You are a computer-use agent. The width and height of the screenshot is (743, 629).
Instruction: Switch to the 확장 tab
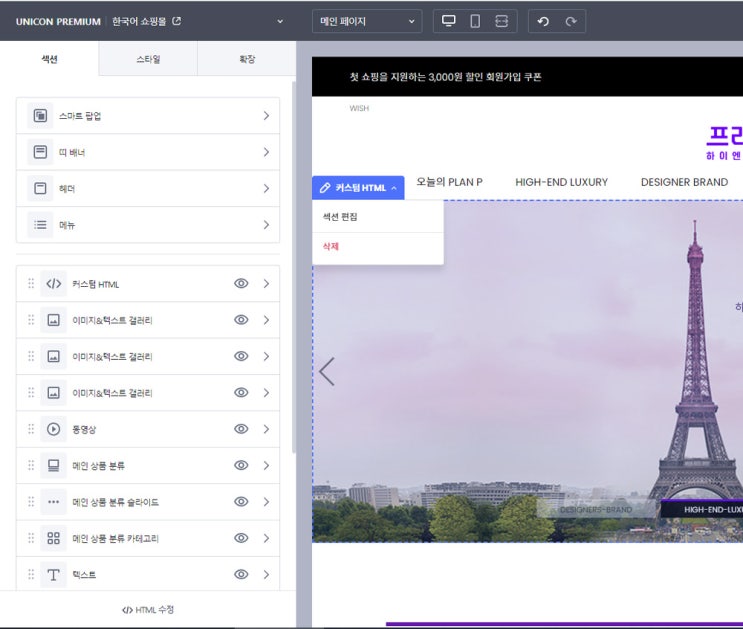point(246,59)
